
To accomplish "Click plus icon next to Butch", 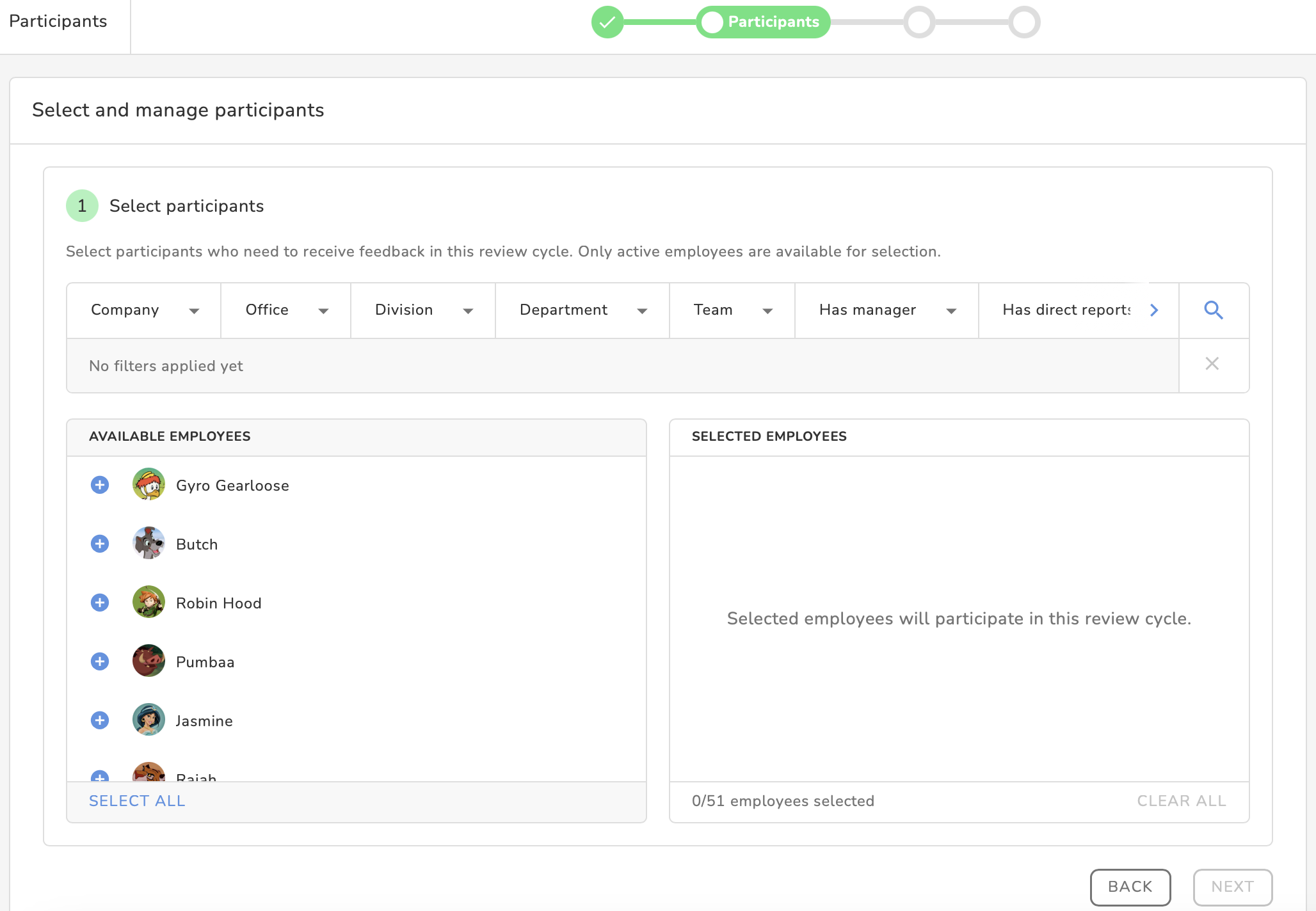I will (100, 544).
